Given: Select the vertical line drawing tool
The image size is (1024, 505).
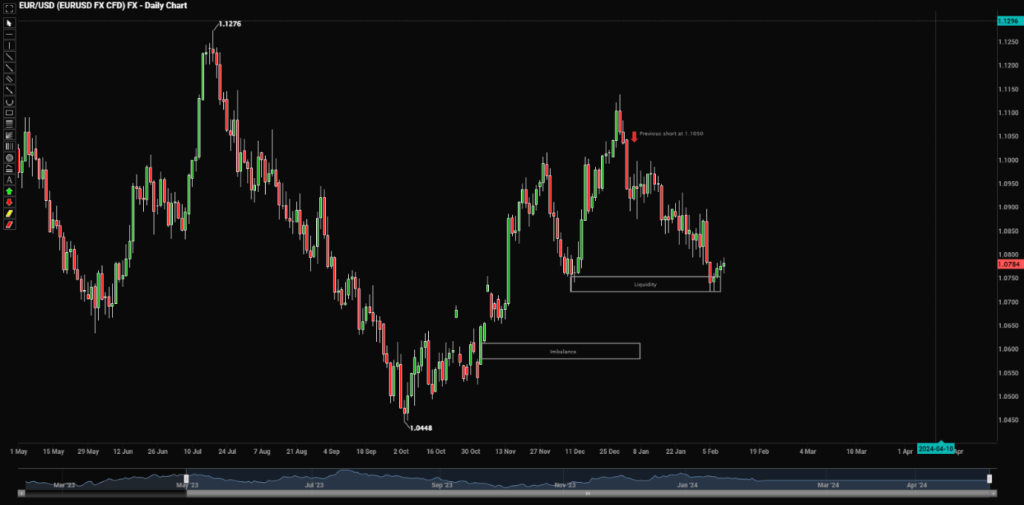Looking at the screenshot, I should [x=9, y=45].
